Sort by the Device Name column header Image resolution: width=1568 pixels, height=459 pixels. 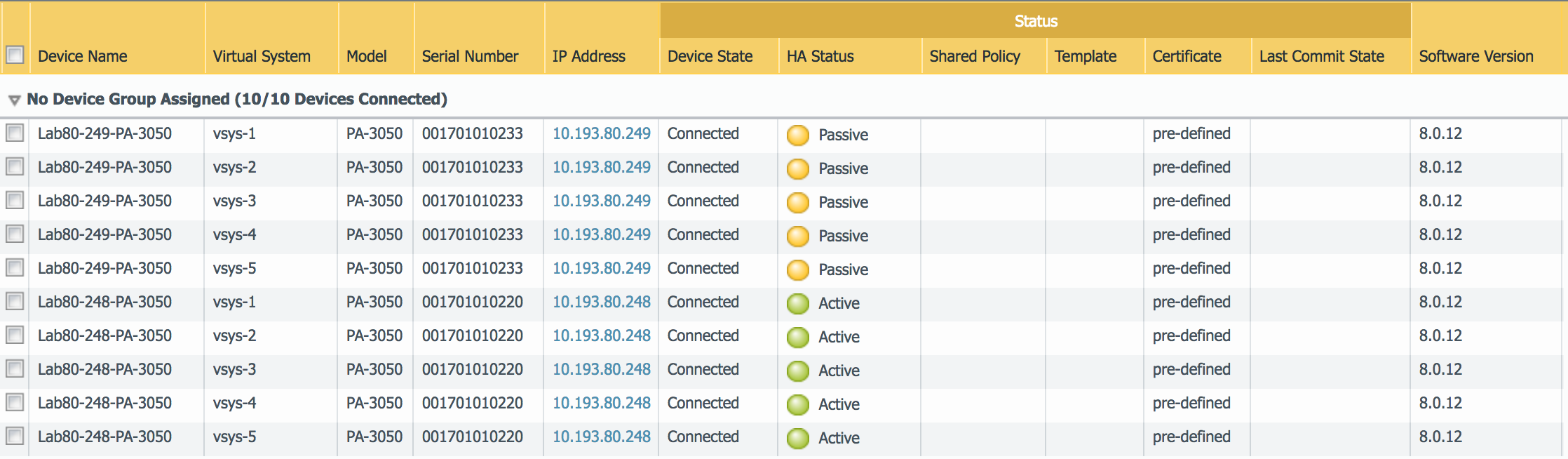point(83,56)
